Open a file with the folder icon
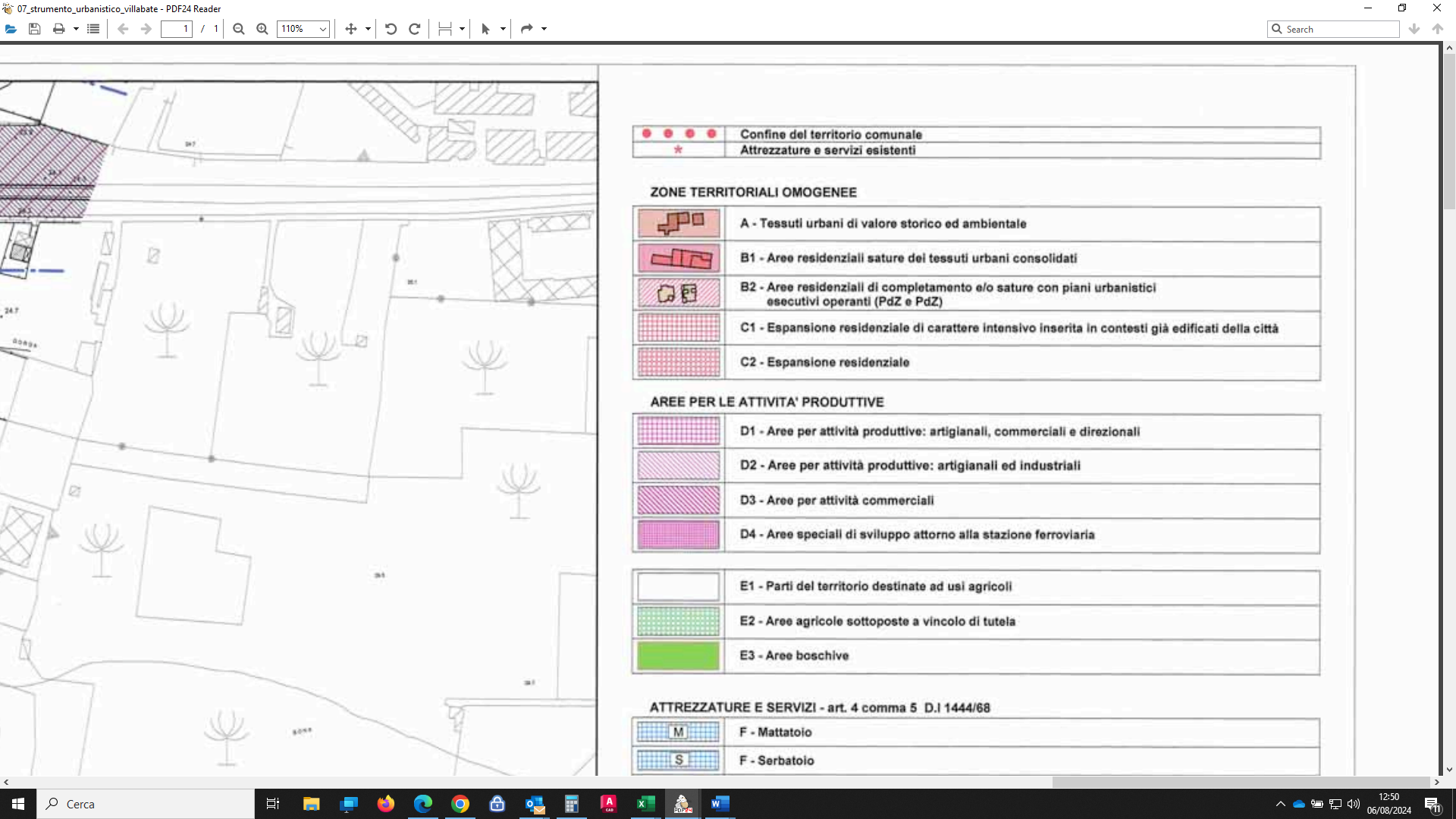The width and height of the screenshot is (1456, 819). 11,29
